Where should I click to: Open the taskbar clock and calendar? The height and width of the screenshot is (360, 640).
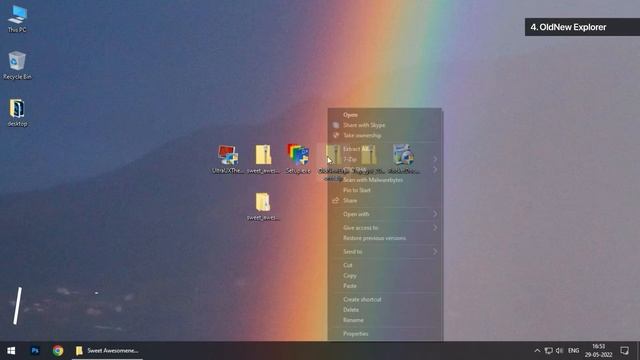(x=598, y=351)
